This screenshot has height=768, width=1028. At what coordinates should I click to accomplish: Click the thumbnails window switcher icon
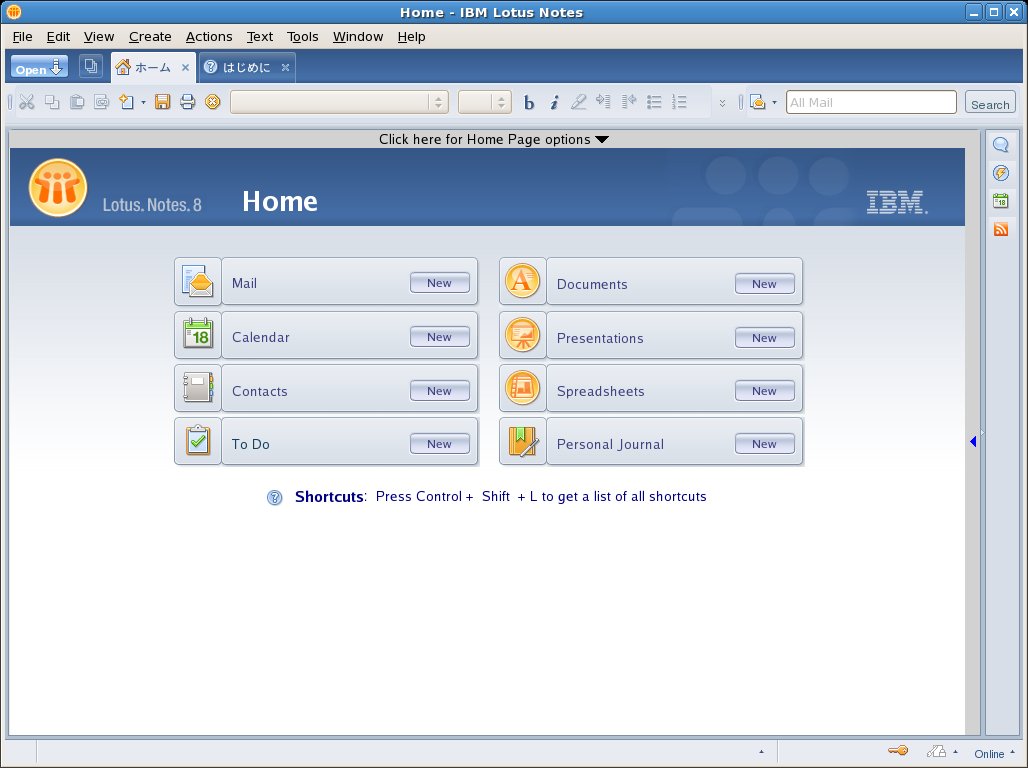point(90,66)
